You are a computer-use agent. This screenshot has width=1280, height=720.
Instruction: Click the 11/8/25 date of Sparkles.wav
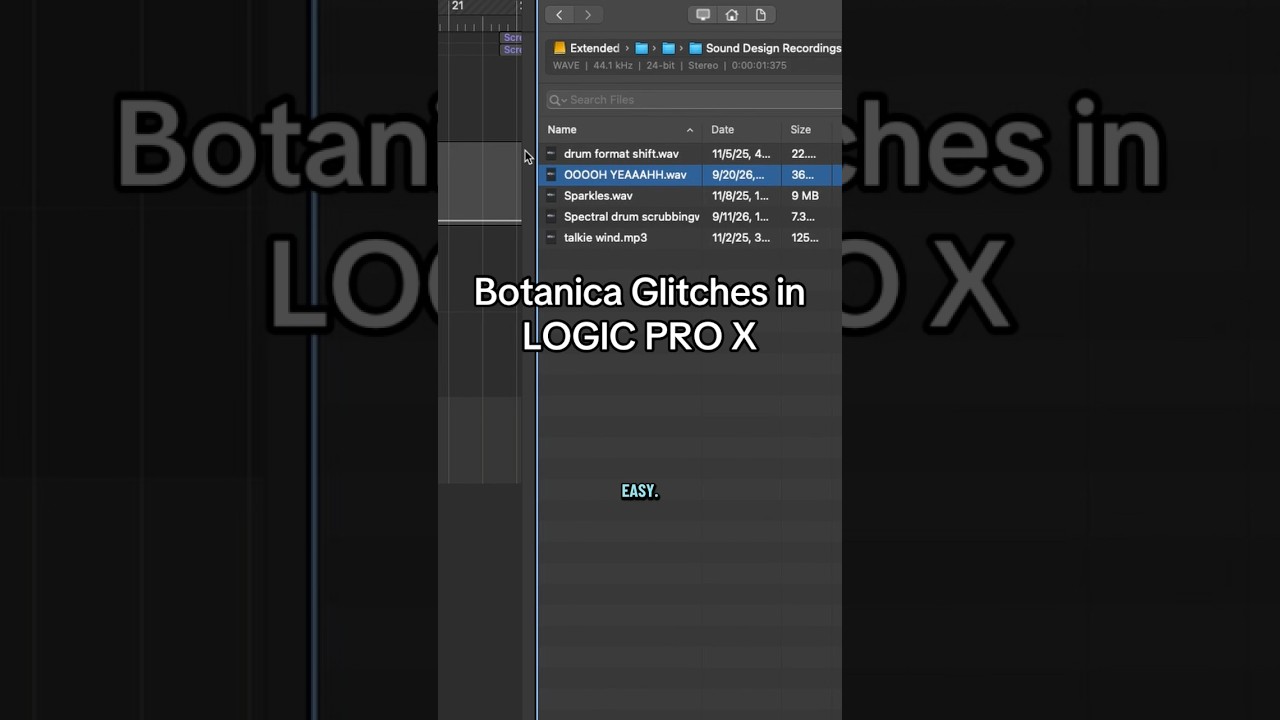(740, 196)
